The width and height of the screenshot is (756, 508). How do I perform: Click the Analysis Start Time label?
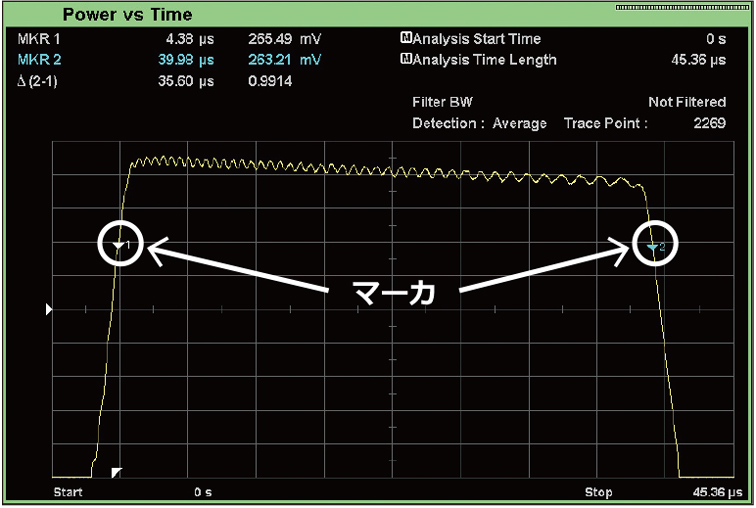(x=477, y=39)
